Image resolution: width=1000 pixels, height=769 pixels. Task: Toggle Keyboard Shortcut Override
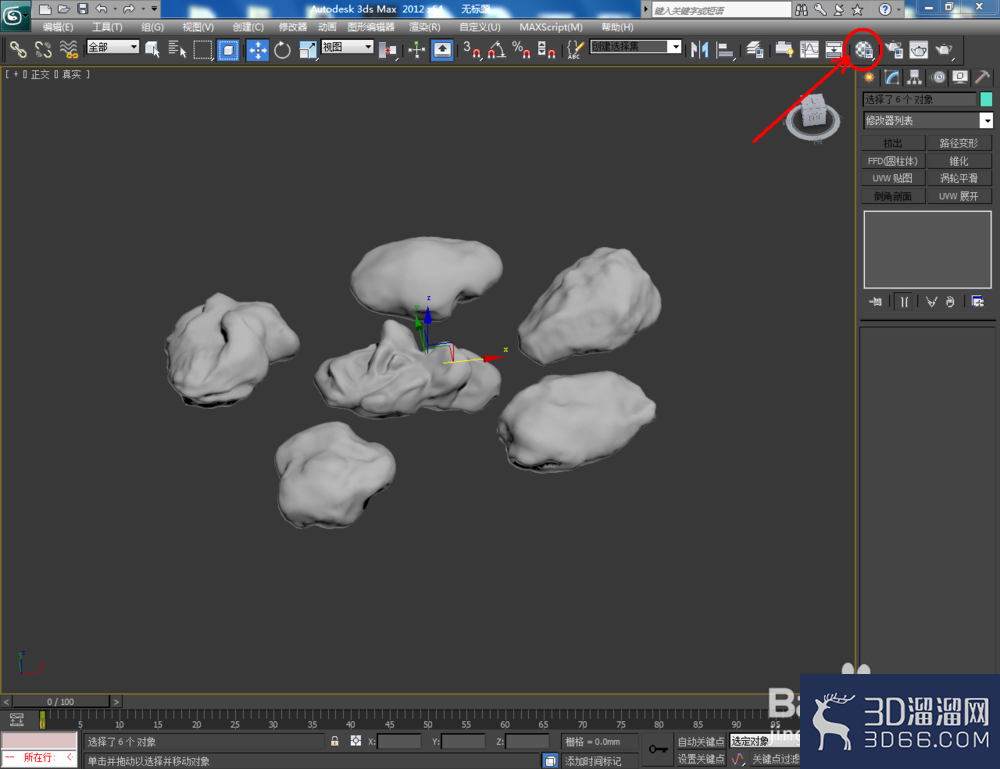pyautogui.click(x=442, y=49)
